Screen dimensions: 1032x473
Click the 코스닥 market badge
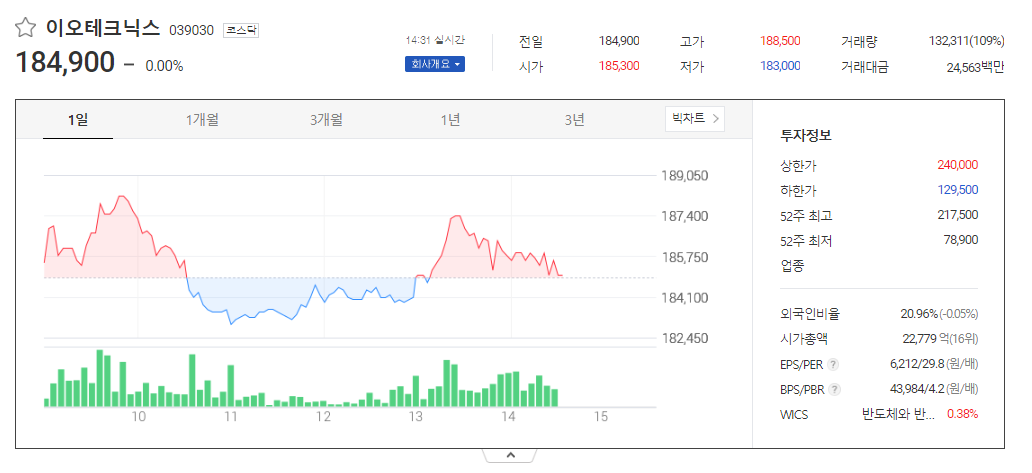coord(241,30)
